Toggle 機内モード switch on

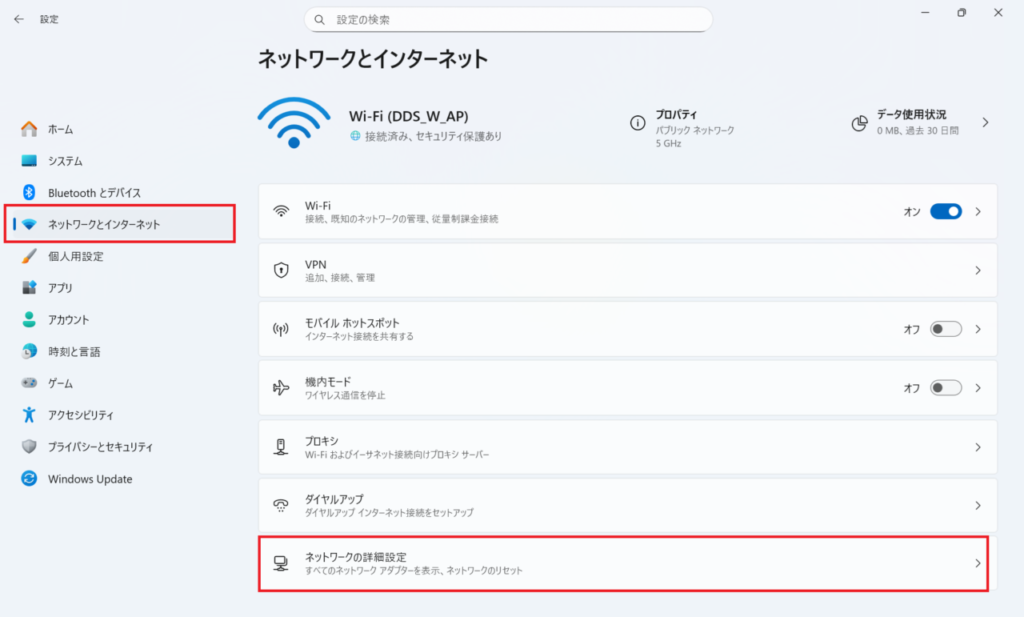click(x=945, y=387)
